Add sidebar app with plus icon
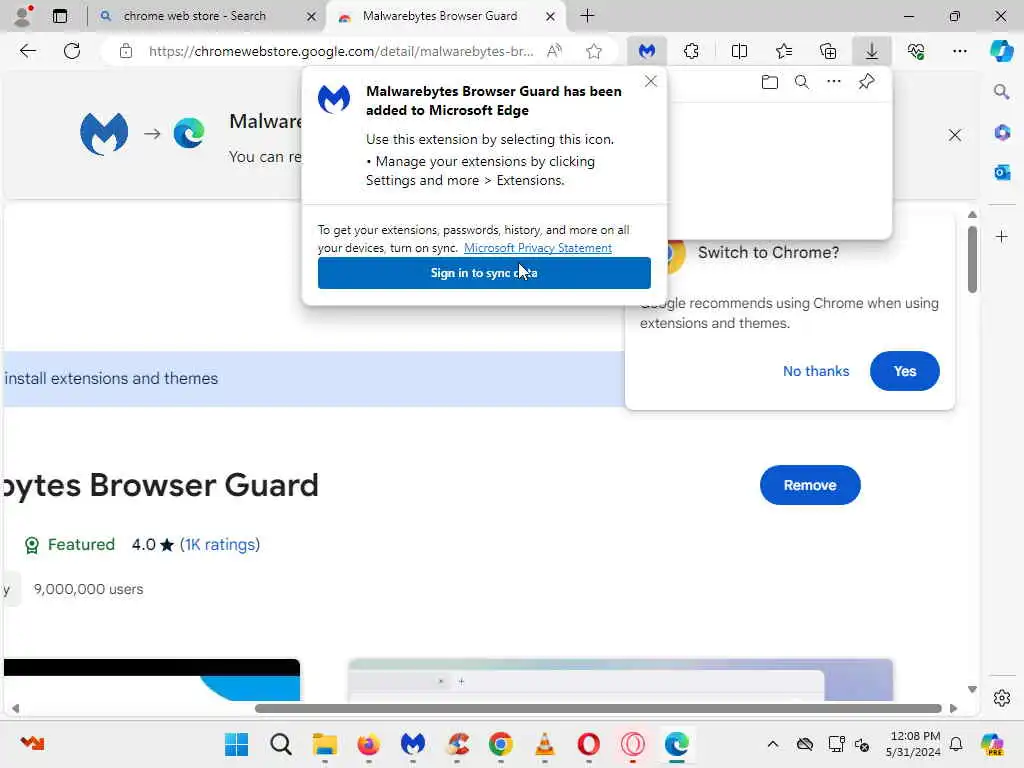Viewport: 1024px width, 768px height. point(1002,236)
